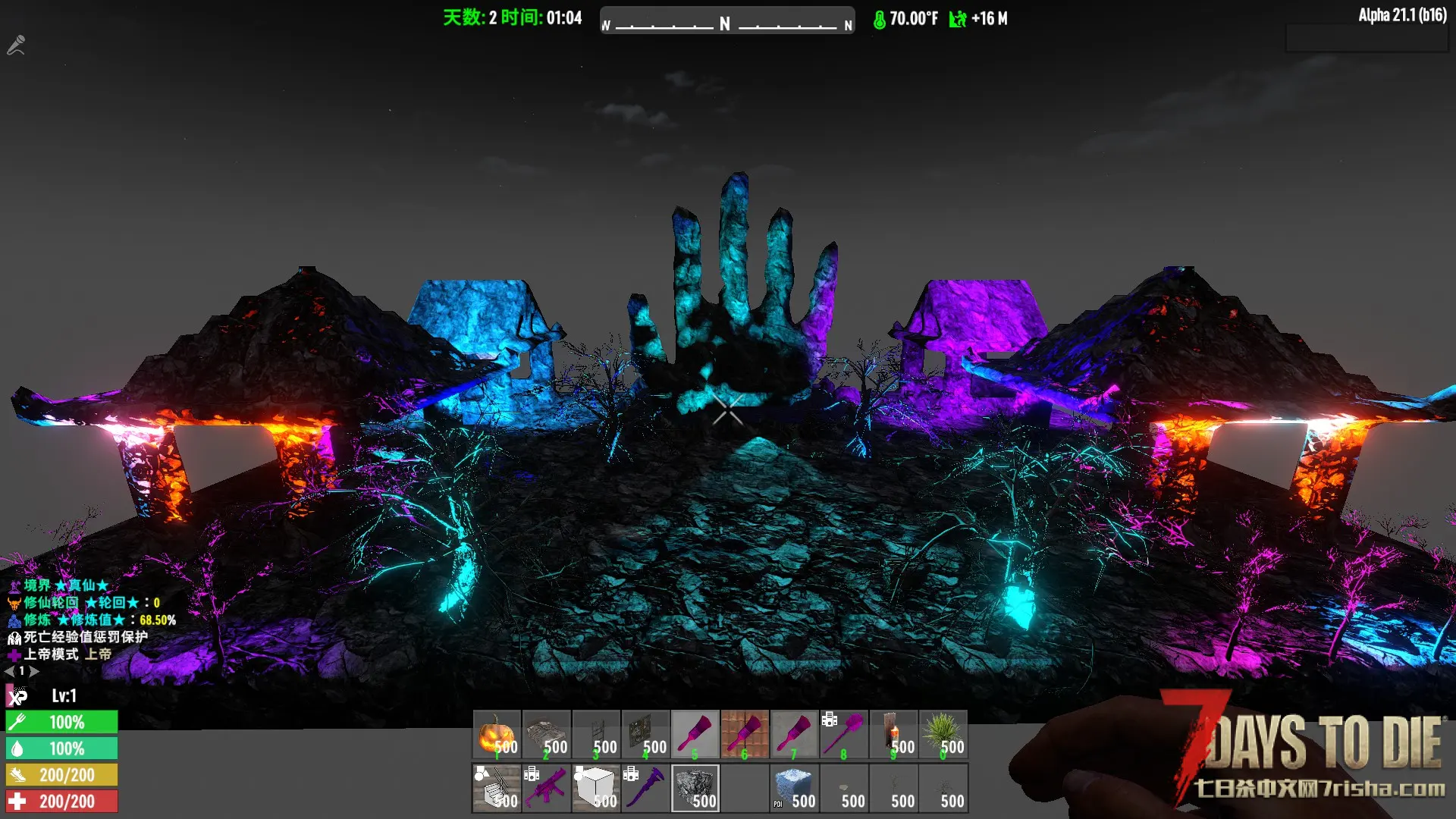Click the +16 M elevation reading
1456x819 pixels.
point(990,19)
